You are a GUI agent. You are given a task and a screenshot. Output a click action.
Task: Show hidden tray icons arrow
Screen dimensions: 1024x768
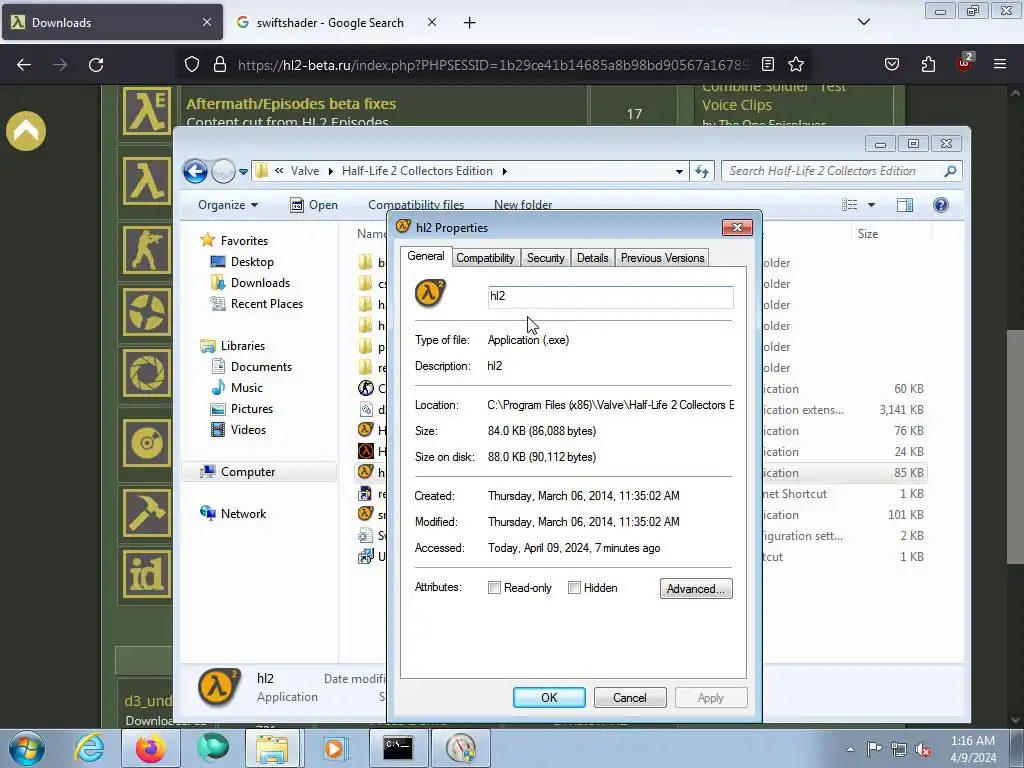(x=850, y=749)
